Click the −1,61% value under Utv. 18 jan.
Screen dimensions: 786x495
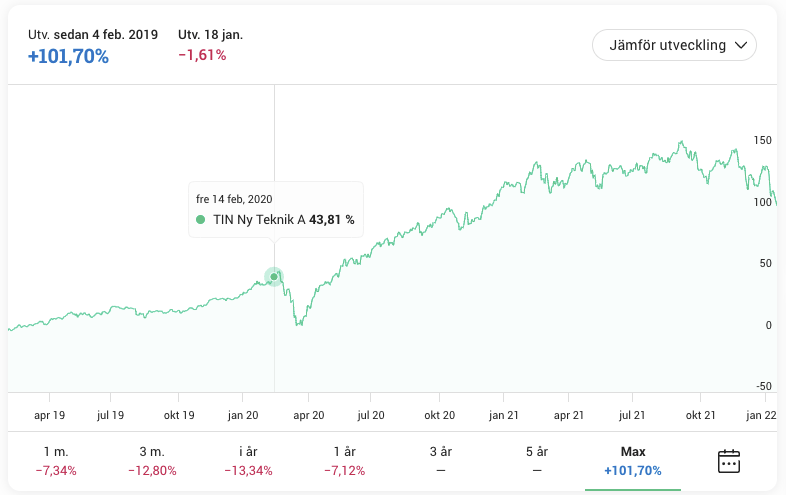click(x=202, y=55)
